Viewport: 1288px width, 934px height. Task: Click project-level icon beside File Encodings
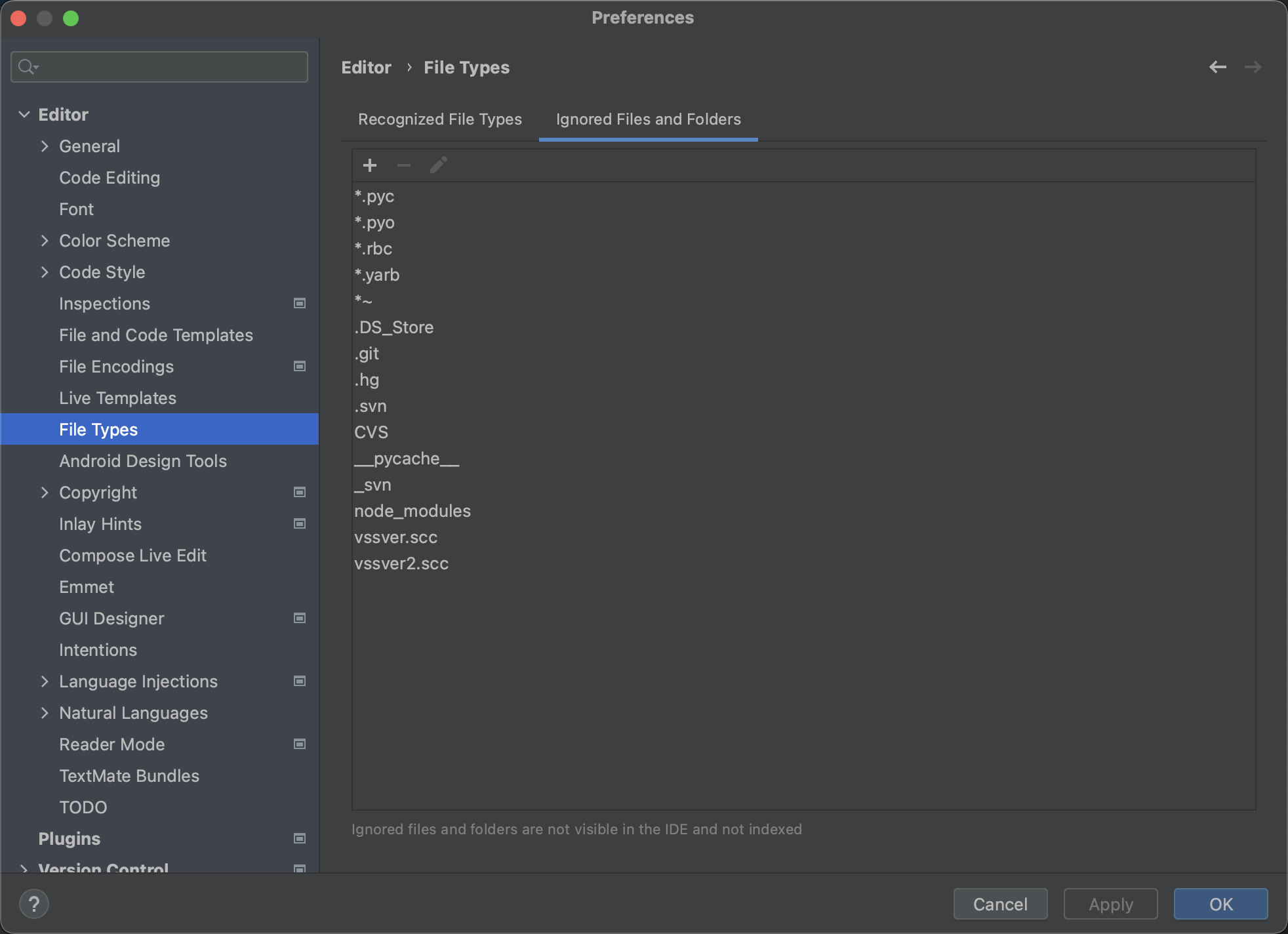[x=300, y=366]
